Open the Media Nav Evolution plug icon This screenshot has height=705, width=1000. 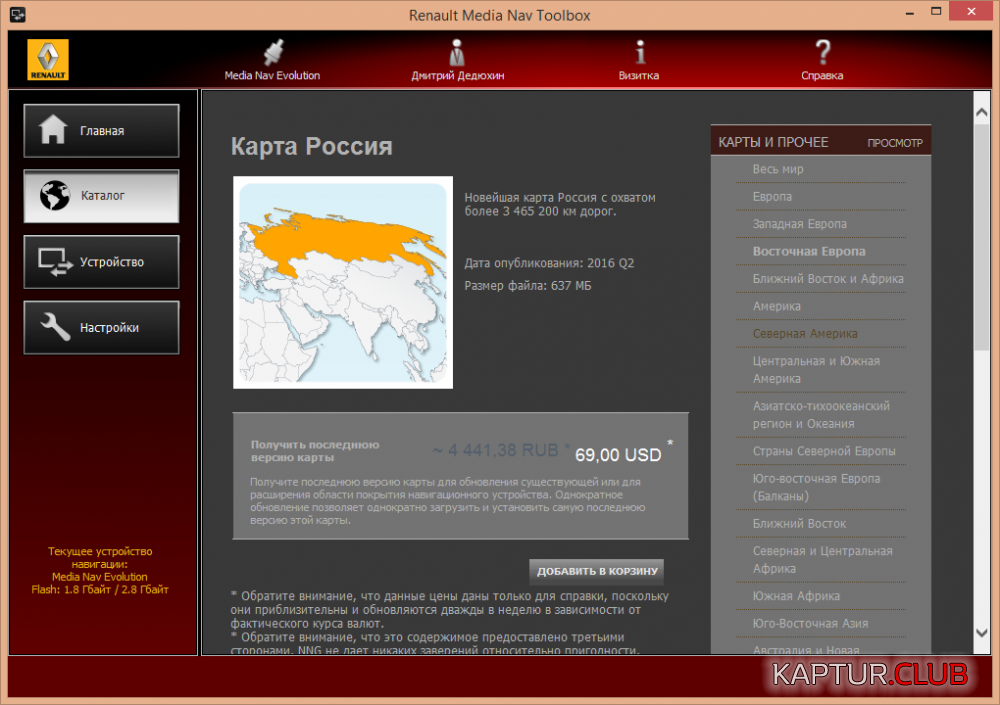click(273, 52)
